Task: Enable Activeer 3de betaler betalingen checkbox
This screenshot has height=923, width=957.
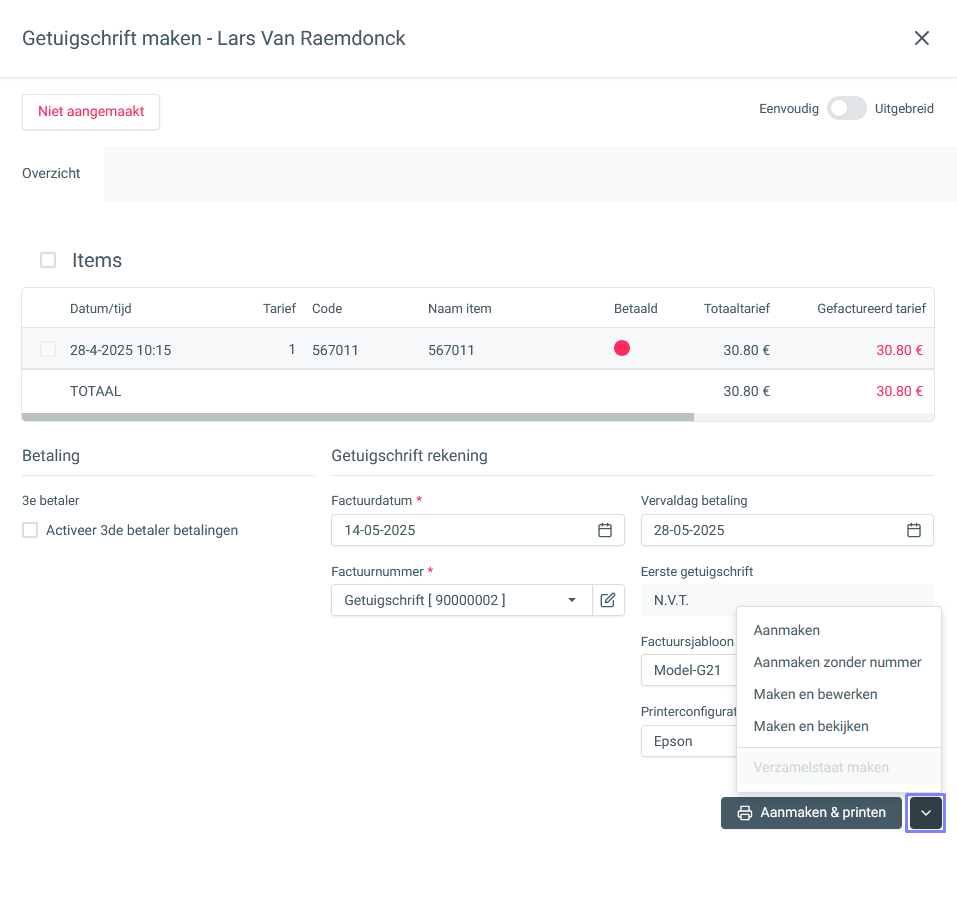Action: click(30, 530)
